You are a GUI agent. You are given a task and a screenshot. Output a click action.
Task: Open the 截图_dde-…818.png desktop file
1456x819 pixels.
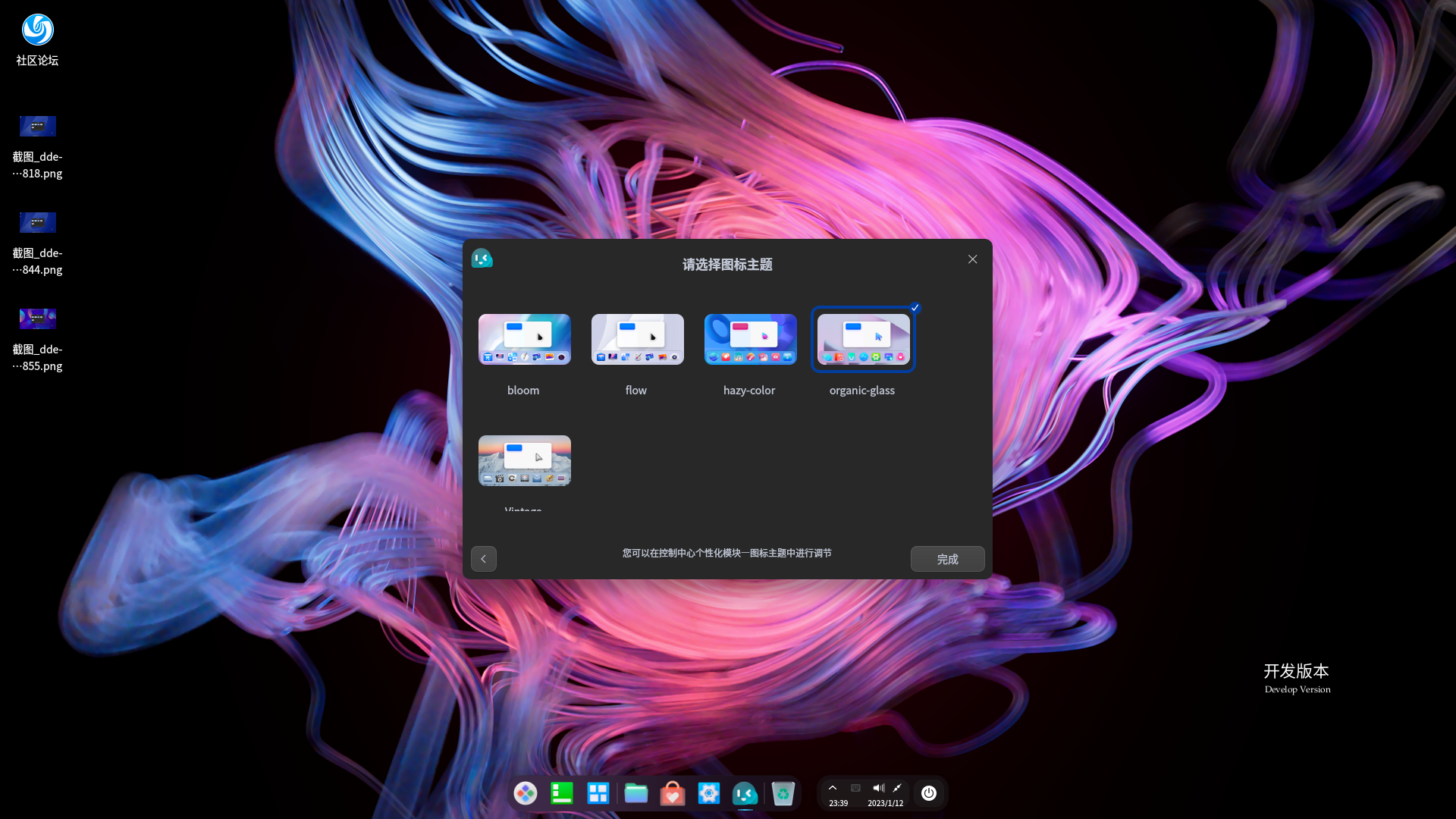[37, 127]
